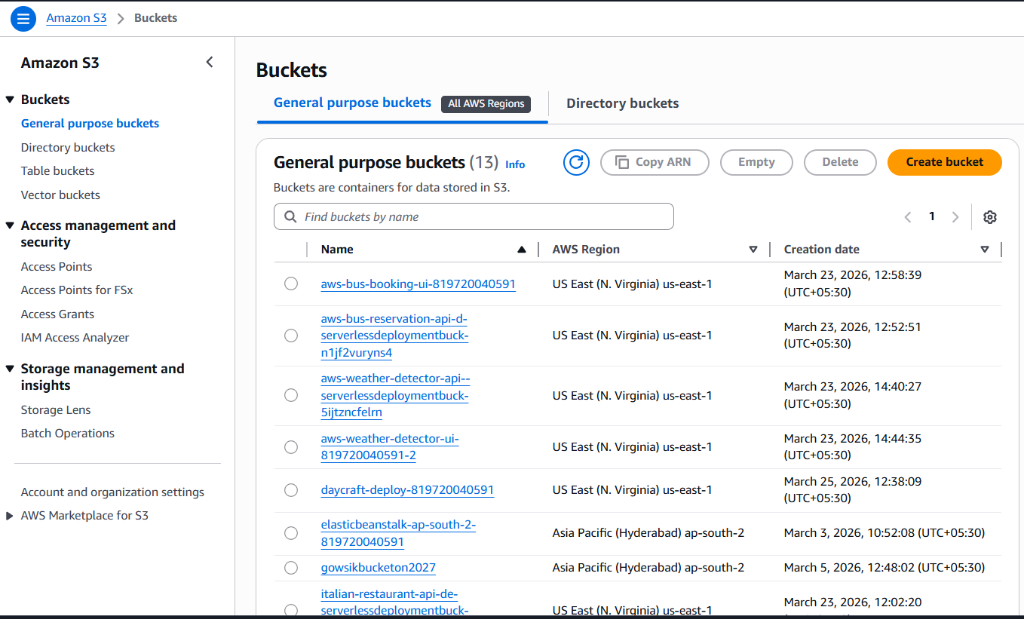Image resolution: width=1024 pixels, height=619 pixels.
Task: Open the gowsikbucketon2027 bucket link
Action: coord(379,567)
